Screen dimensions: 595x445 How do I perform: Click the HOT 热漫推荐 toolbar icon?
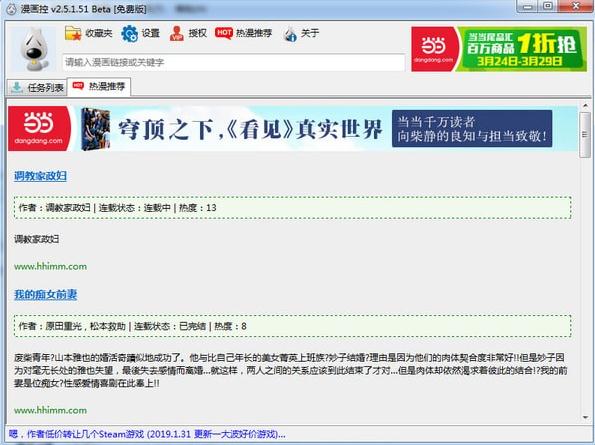coord(224,33)
